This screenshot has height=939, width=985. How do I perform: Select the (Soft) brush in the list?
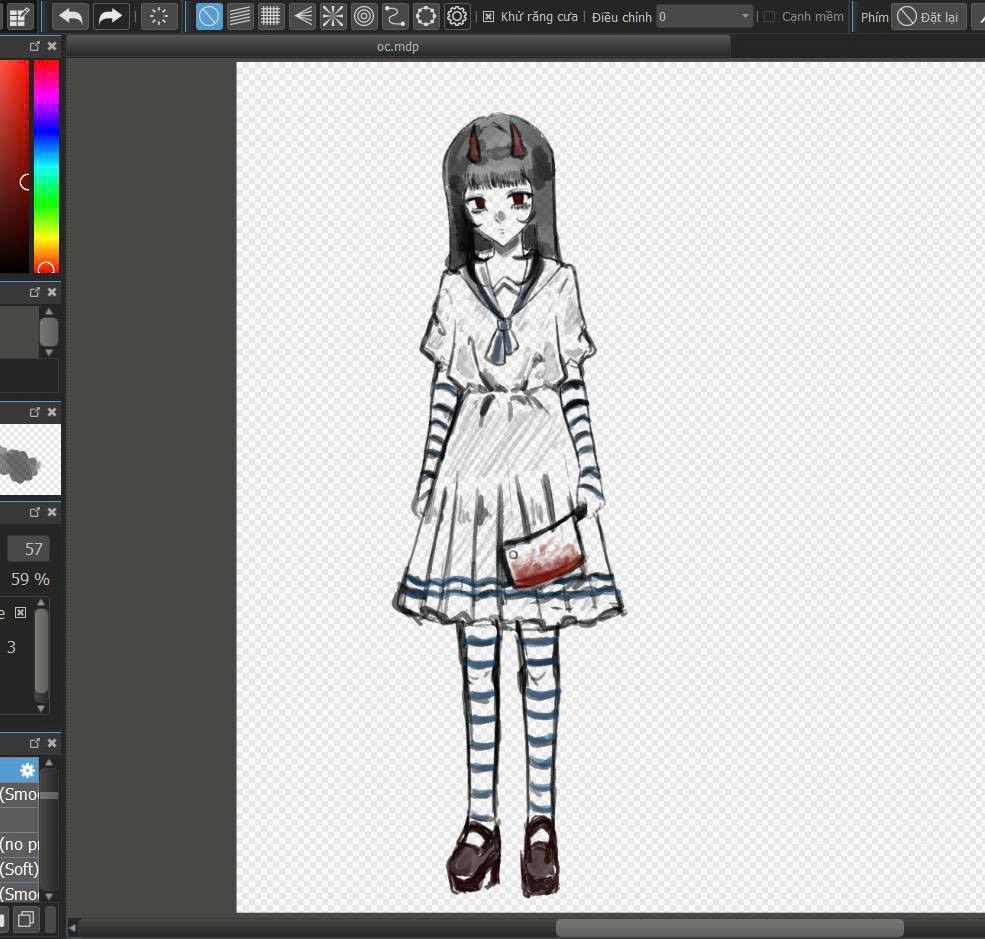tap(19, 869)
